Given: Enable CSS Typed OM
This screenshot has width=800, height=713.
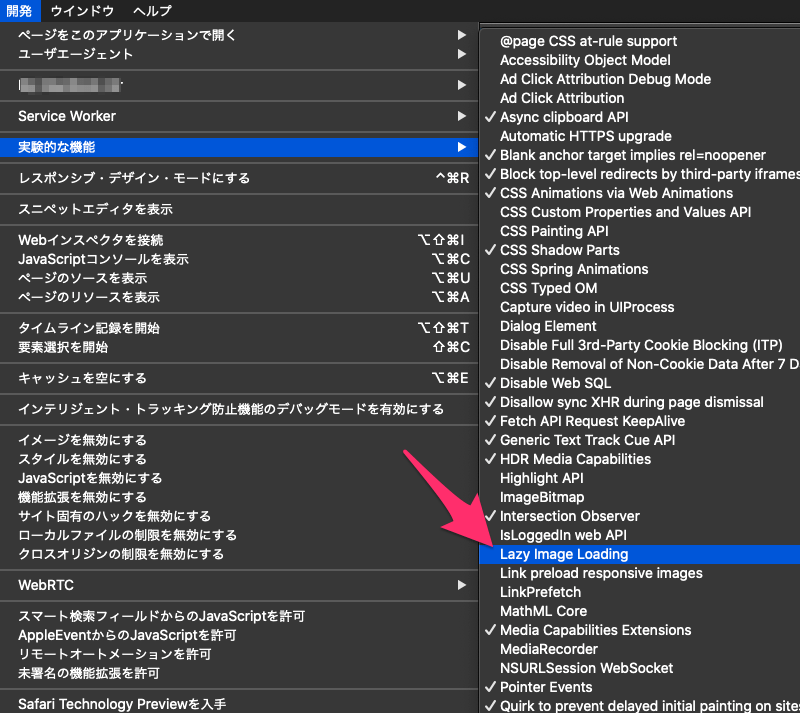Looking at the screenshot, I should coord(640,288).
